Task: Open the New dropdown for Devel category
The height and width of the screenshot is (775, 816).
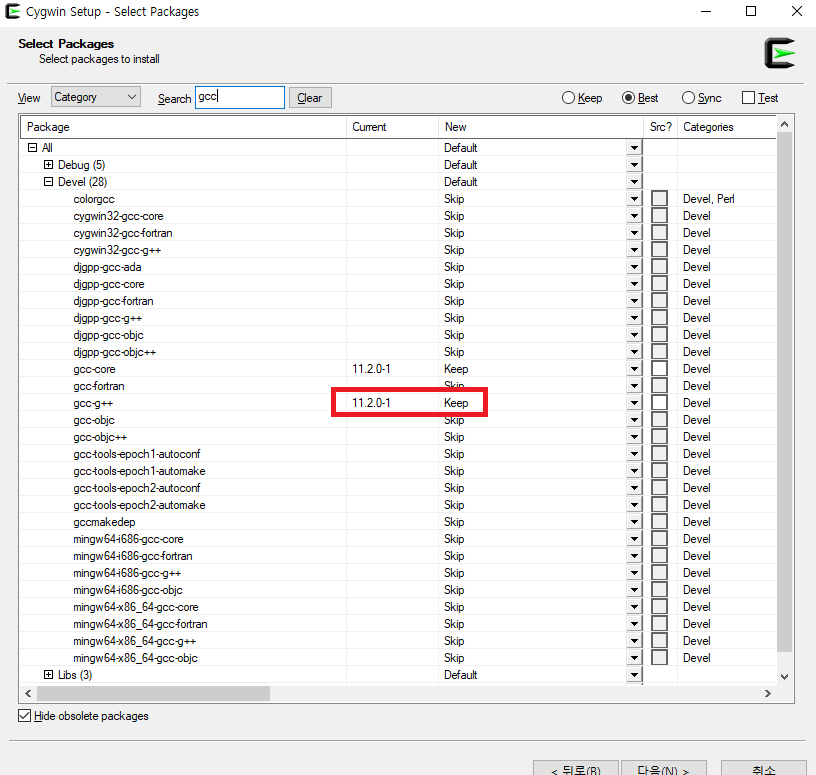Action: (634, 182)
